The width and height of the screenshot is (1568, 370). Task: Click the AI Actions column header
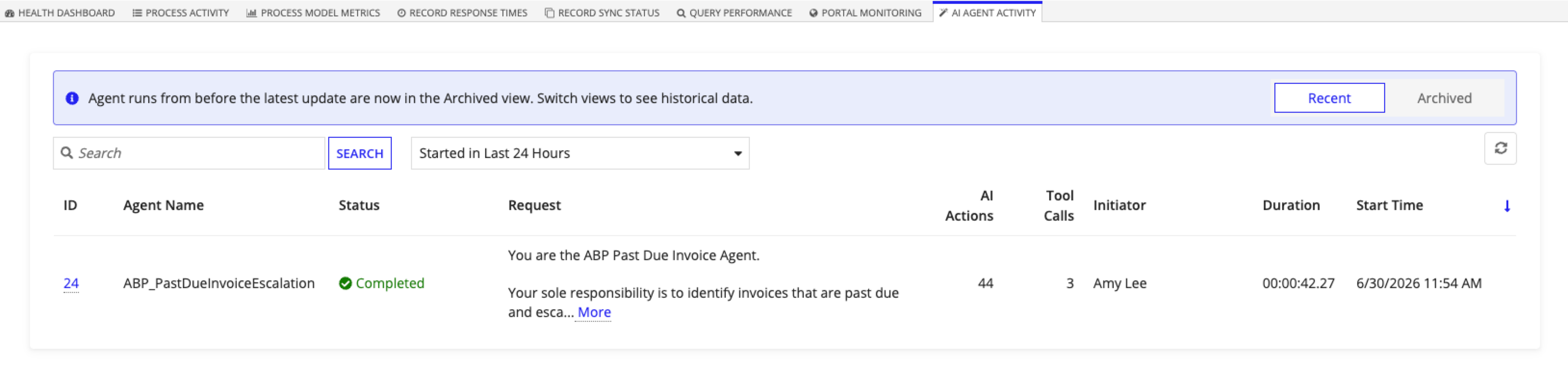[969, 205]
